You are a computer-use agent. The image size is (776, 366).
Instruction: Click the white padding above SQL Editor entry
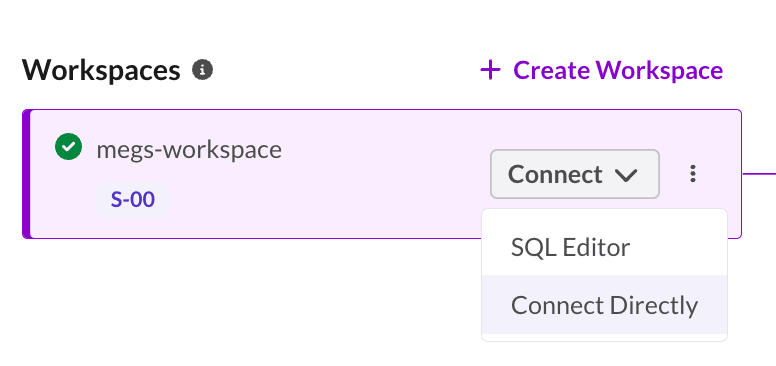tap(604, 214)
